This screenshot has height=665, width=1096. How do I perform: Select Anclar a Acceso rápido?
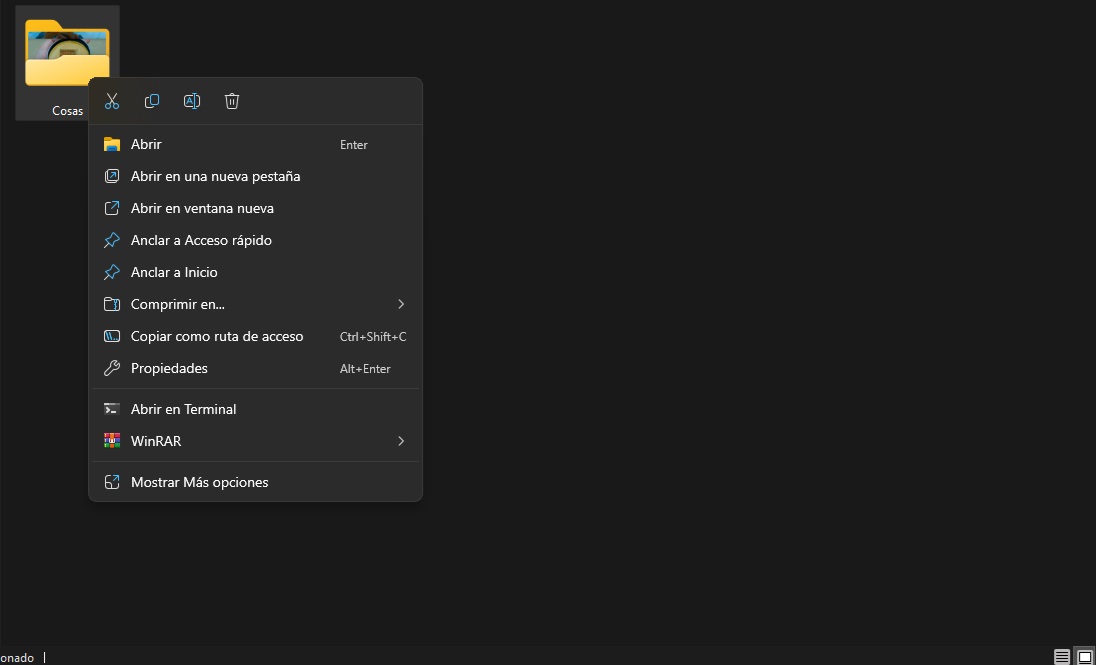pyautogui.click(x=201, y=240)
